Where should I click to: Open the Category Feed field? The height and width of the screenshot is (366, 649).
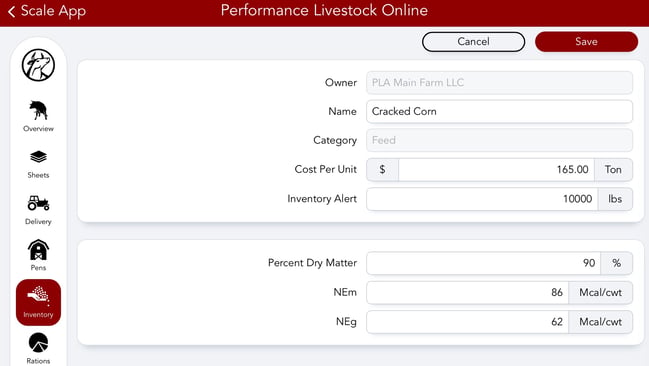[499, 140]
